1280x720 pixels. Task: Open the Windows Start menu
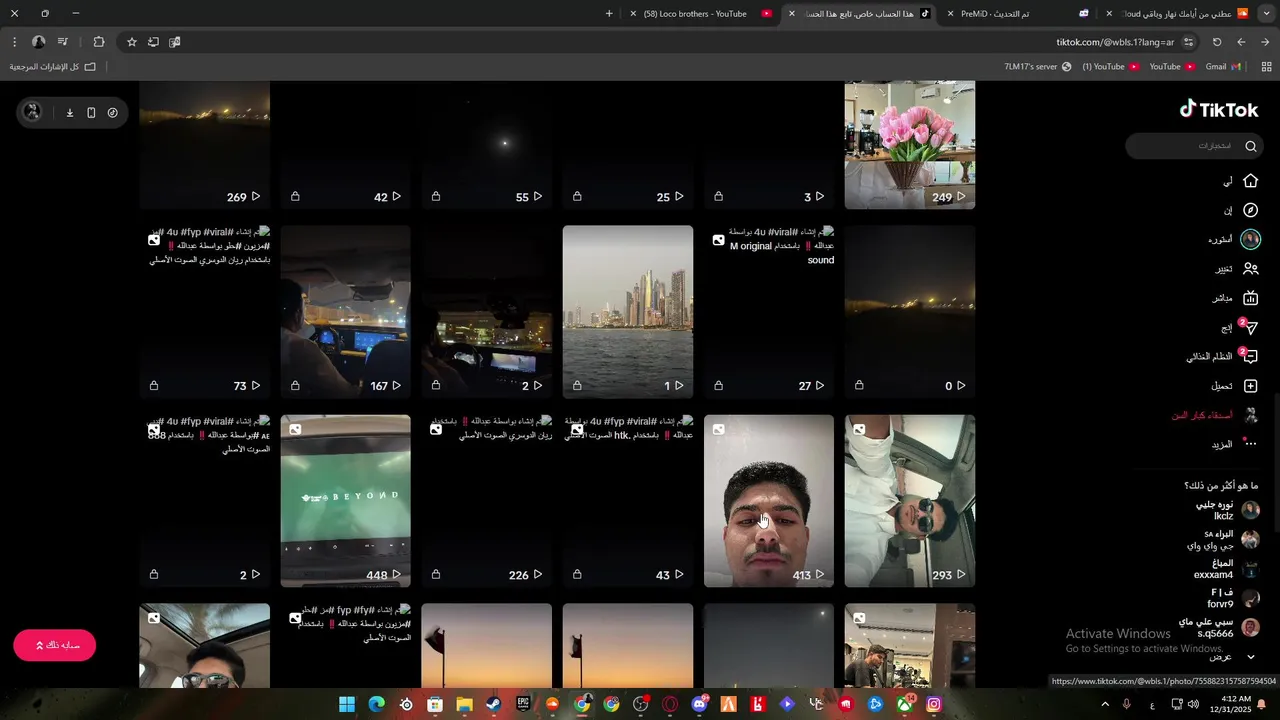tap(347, 704)
